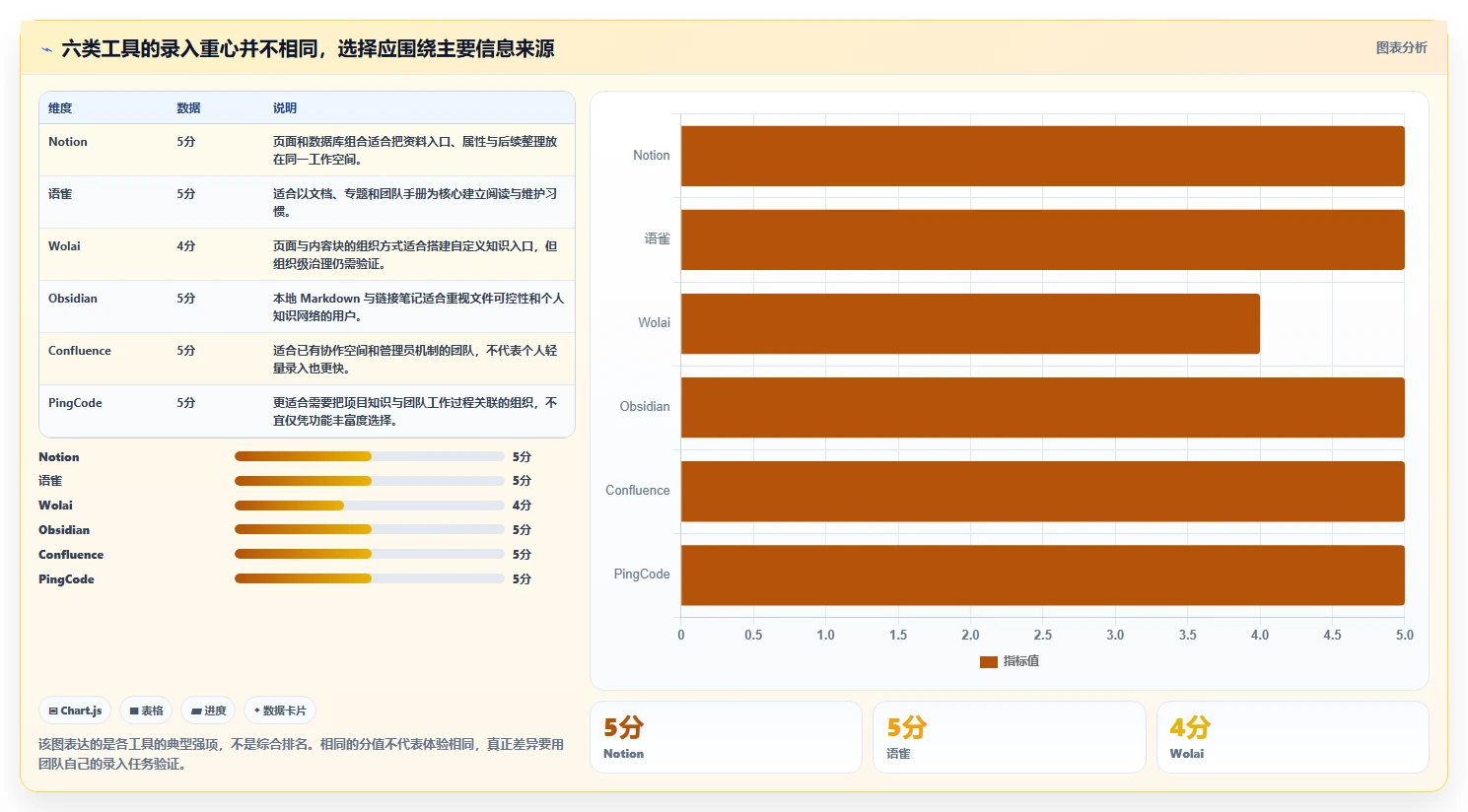
Task: Click the 说明 column header
Action: point(285,108)
